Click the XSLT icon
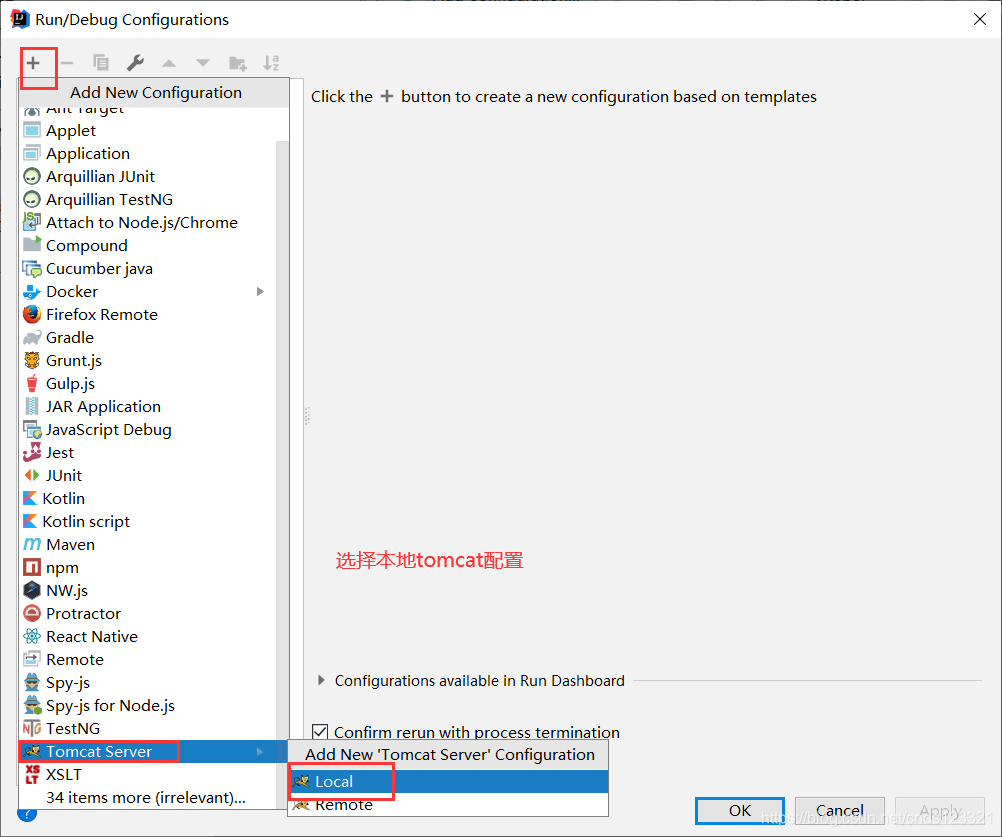Screen dimensions: 1002x837 32,774
